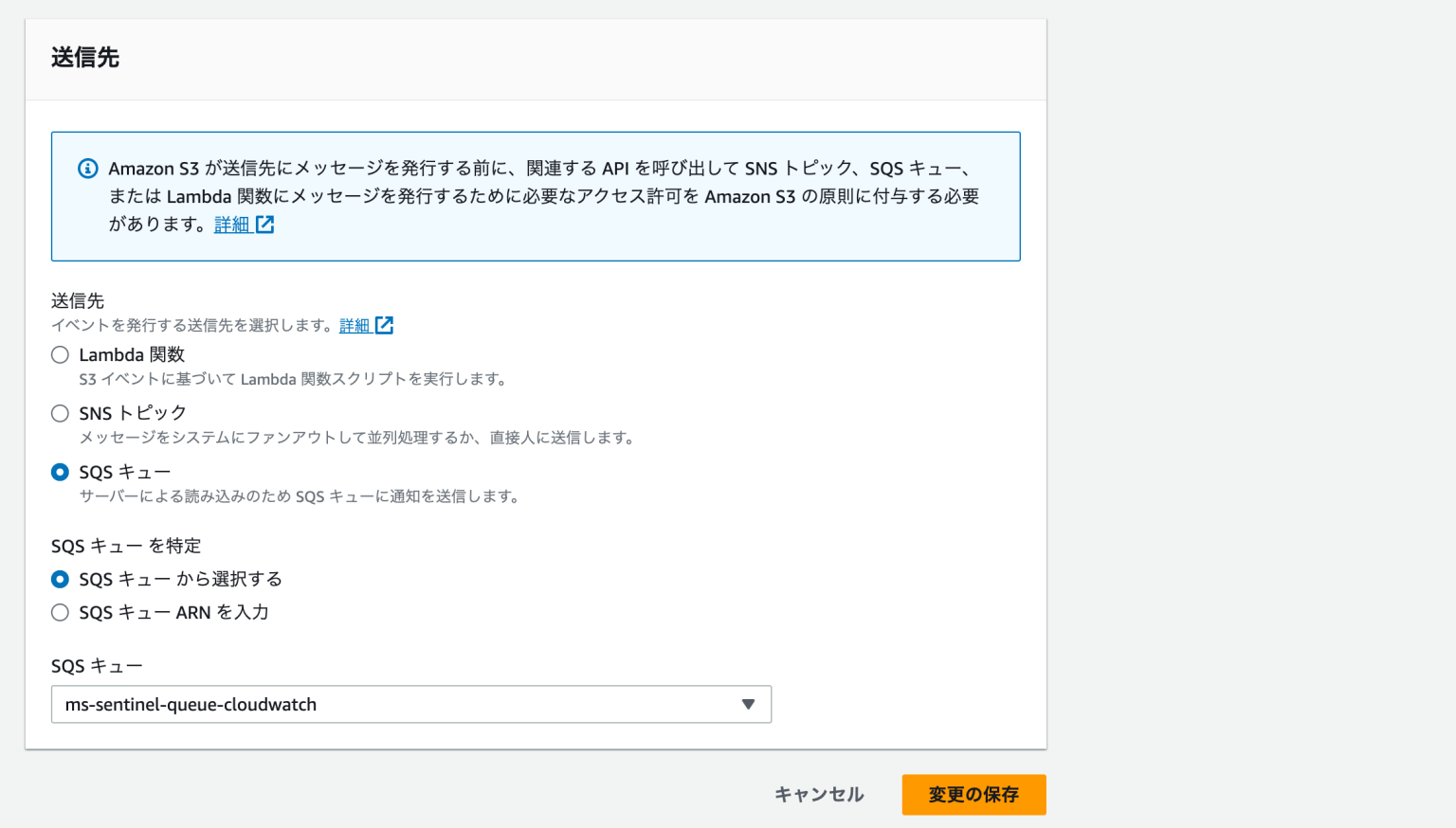Click the external-link icon beside the banner's 詳細 link
Viewport: 1456px width, 828px height.
265,224
